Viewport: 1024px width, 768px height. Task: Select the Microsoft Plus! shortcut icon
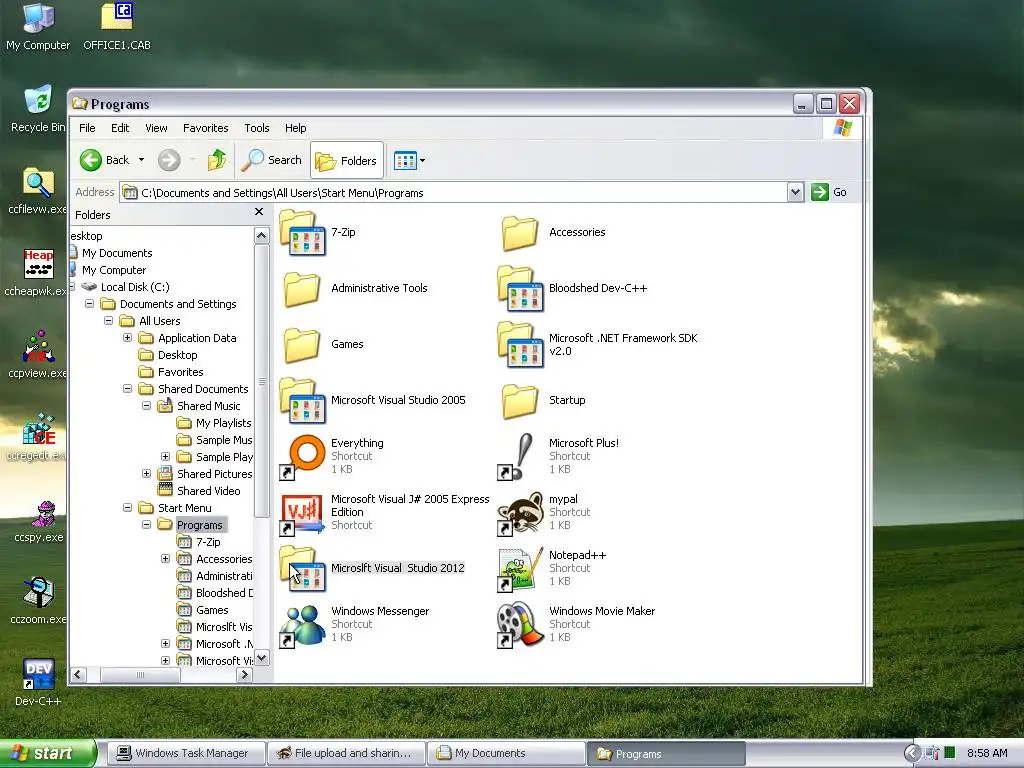tap(520, 456)
